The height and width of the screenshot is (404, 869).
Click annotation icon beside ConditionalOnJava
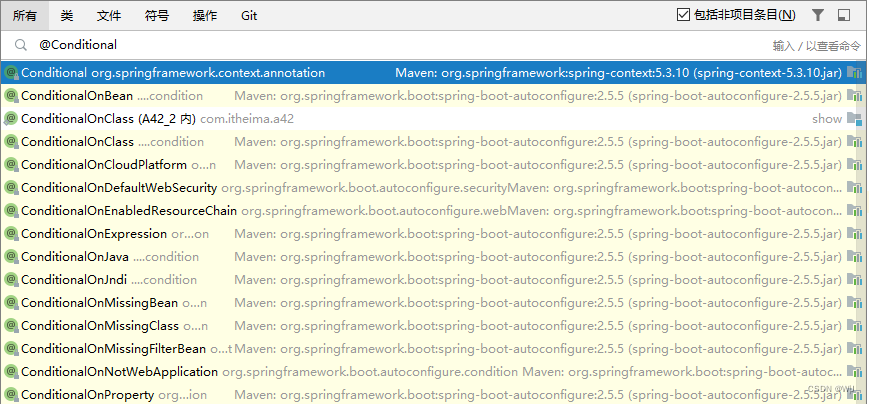point(11,257)
